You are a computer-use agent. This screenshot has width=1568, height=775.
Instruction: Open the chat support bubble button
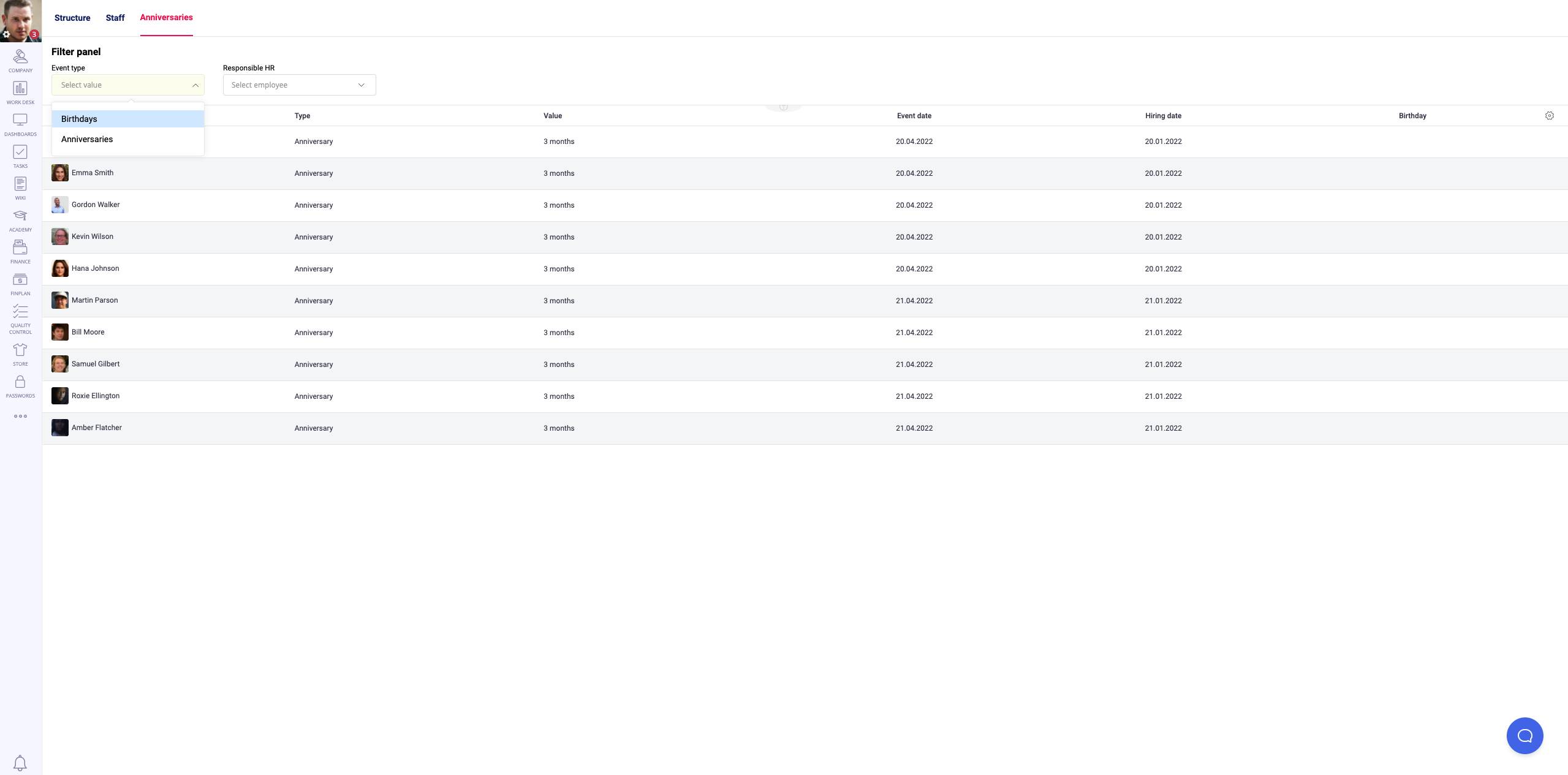click(1524, 736)
